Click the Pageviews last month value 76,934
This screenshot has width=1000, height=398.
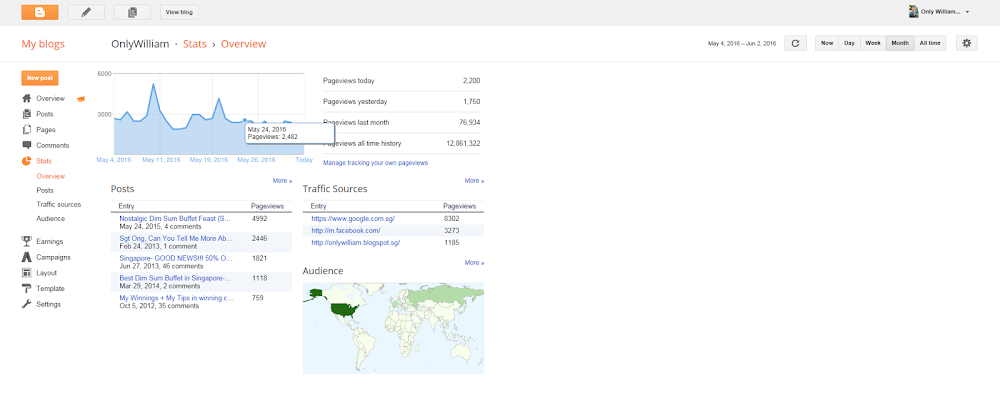tap(469, 122)
